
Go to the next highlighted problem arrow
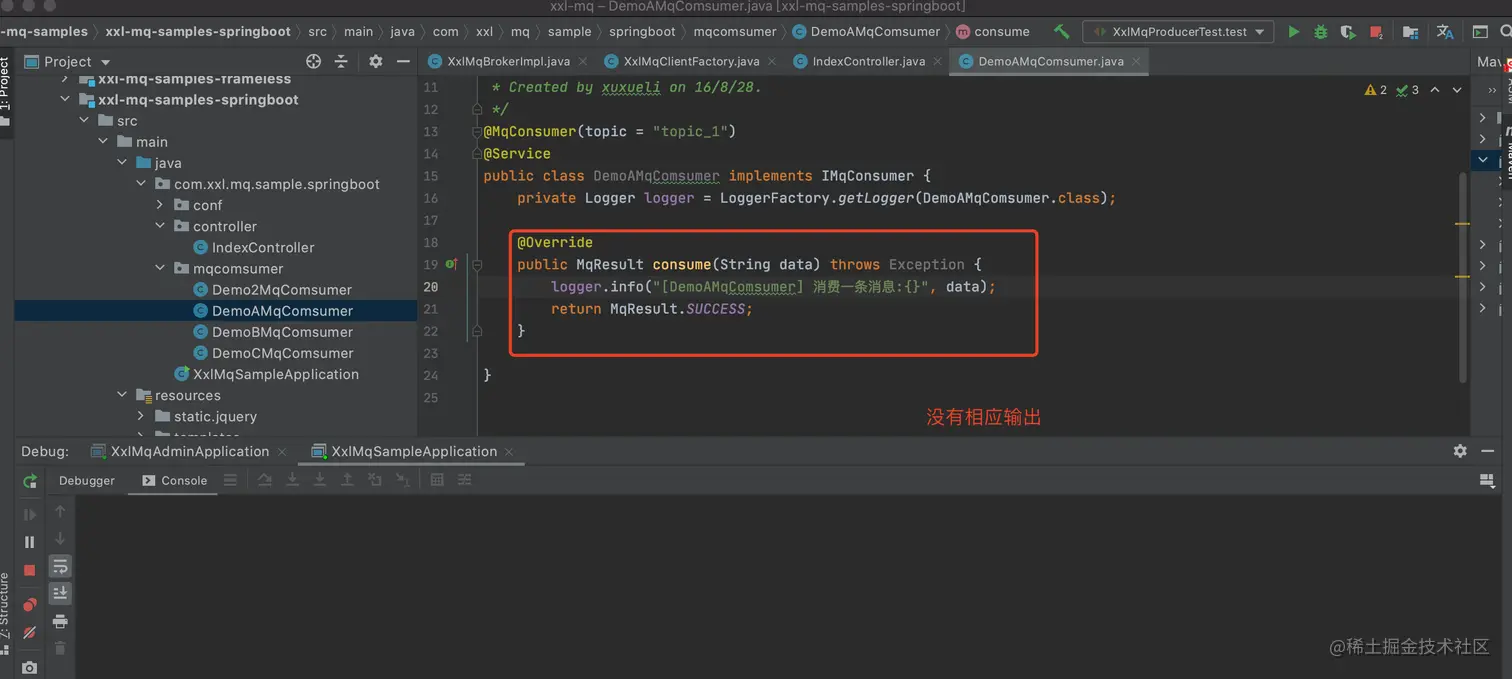[x=1457, y=90]
